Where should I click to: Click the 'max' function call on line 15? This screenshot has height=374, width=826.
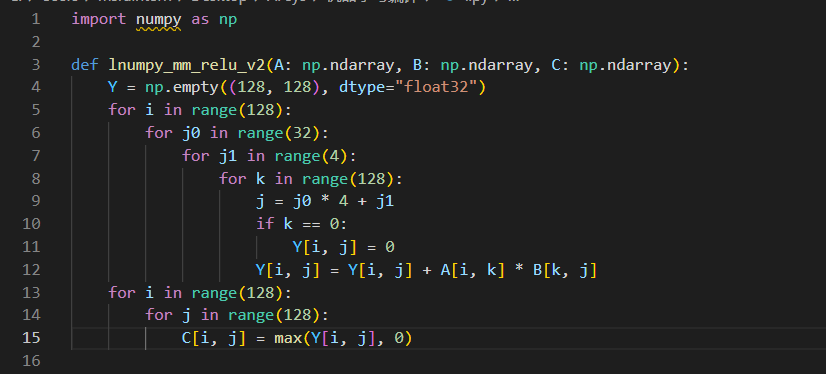tap(288, 338)
